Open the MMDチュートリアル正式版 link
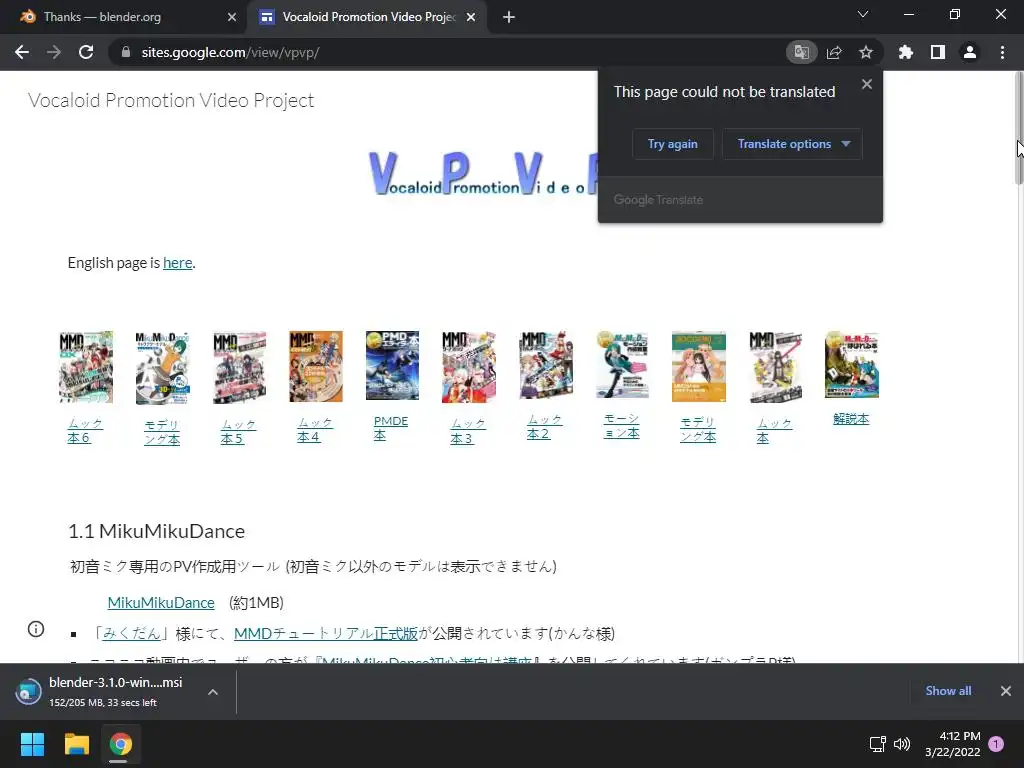The width and height of the screenshot is (1024, 768). point(325,633)
